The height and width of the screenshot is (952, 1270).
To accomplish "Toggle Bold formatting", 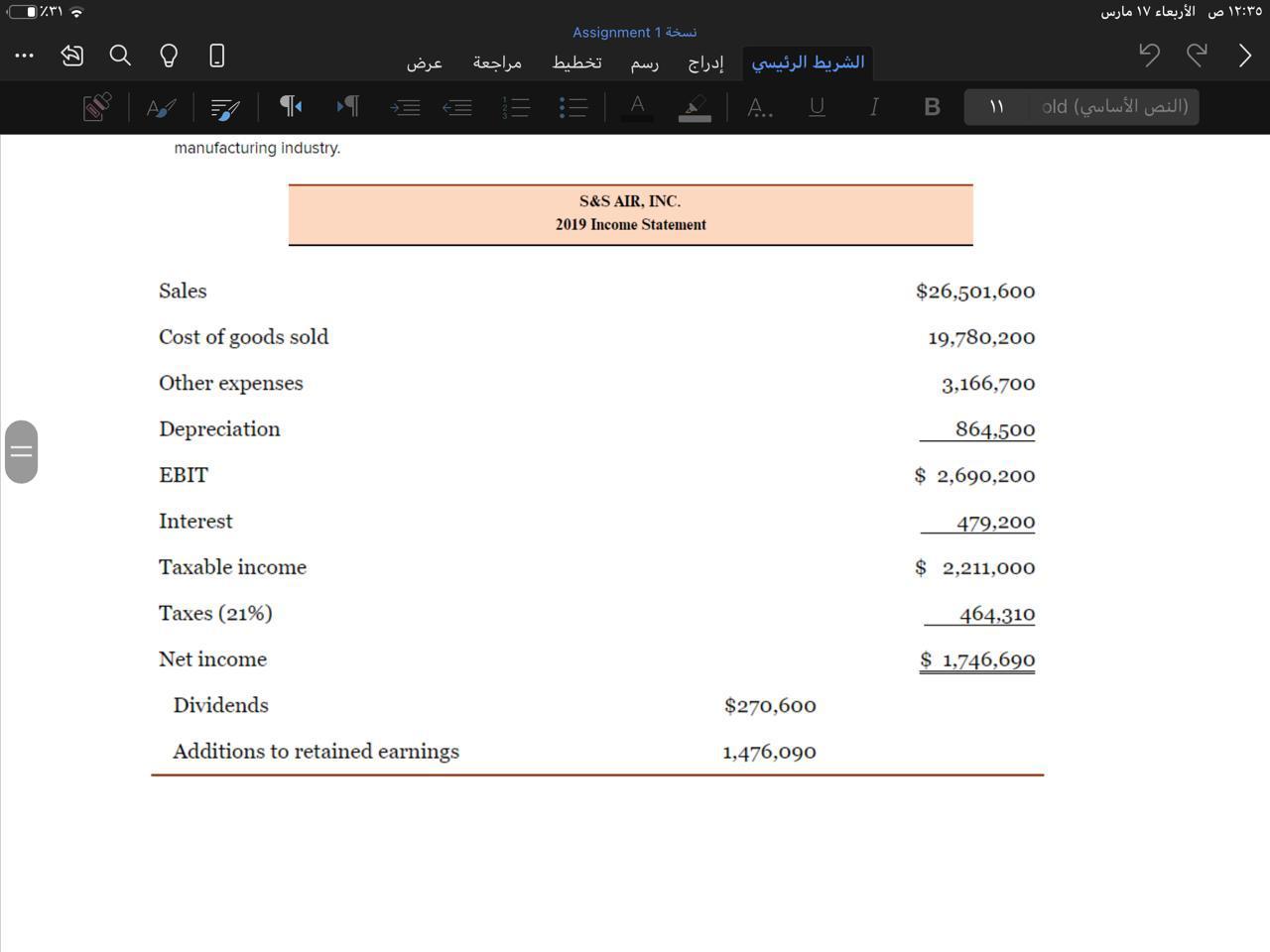I will (x=932, y=107).
